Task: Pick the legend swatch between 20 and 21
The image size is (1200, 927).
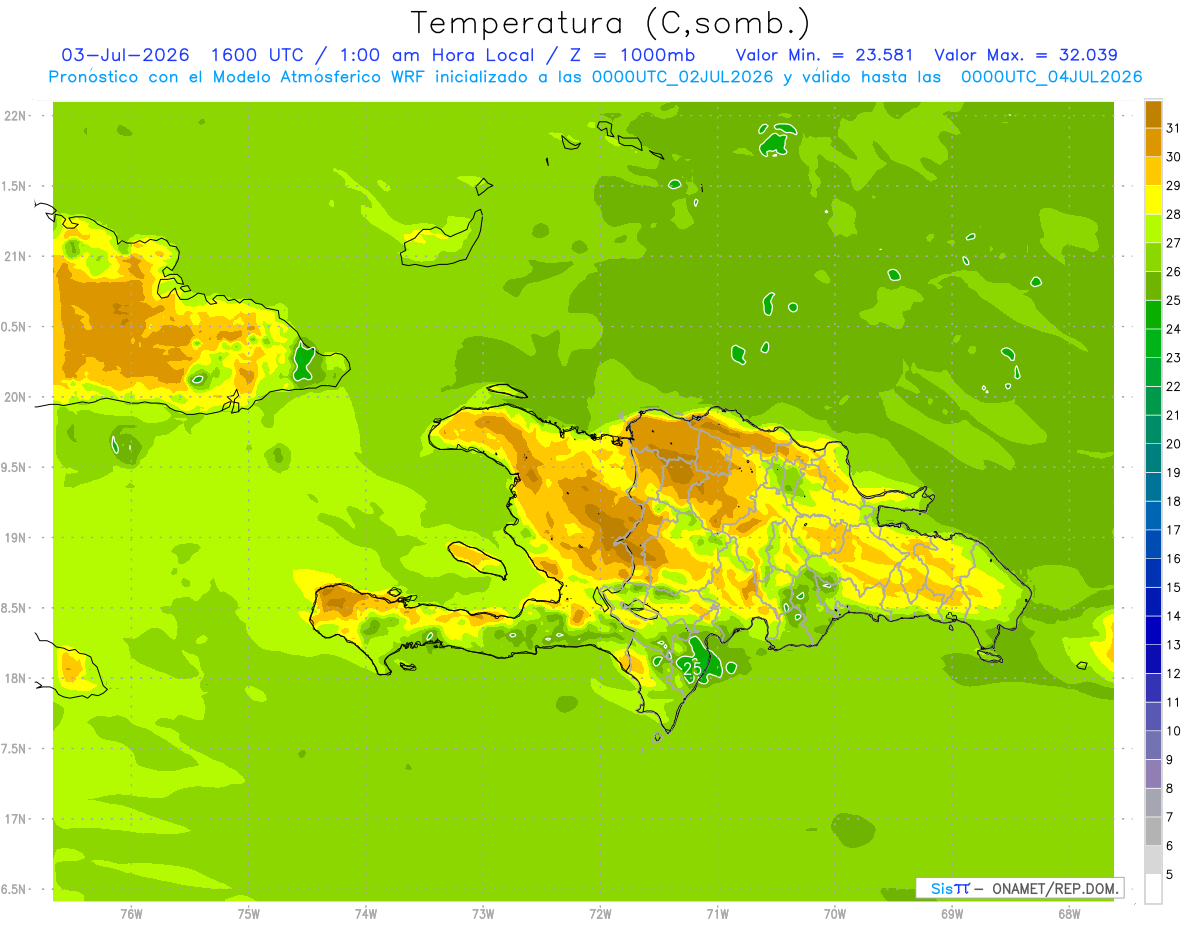Action: pyautogui.click(x=1153, y=429)
